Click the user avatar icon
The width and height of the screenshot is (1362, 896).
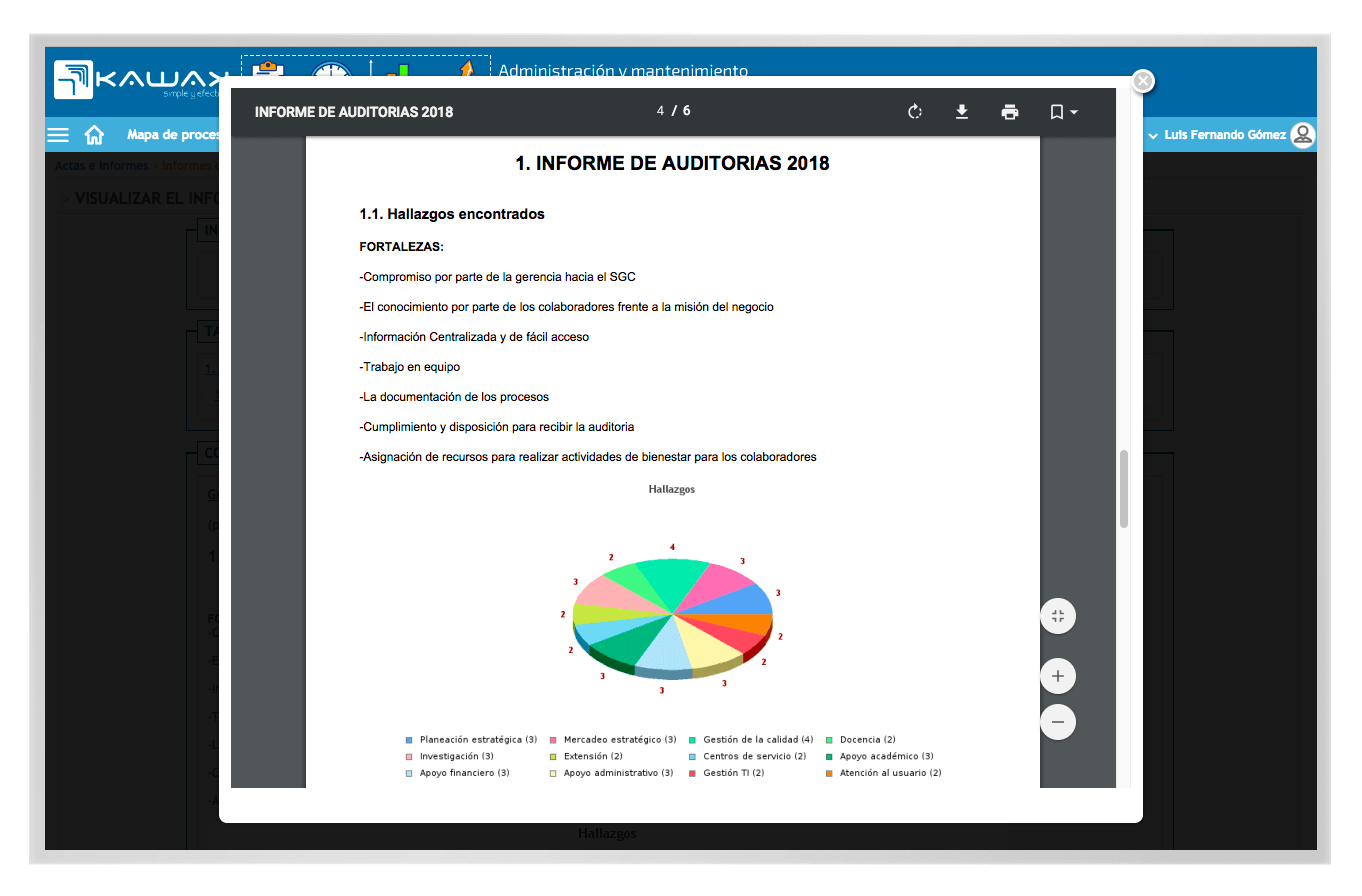point(1302,135)
